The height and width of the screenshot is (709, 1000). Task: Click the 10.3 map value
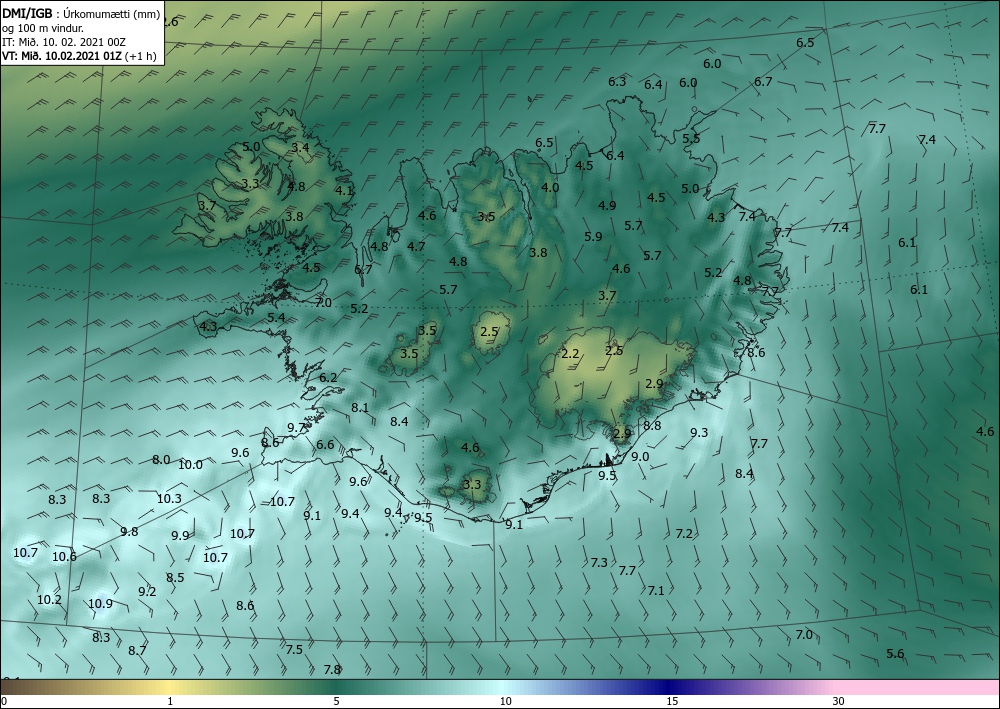pyautogui.click(x=169, y=499)
